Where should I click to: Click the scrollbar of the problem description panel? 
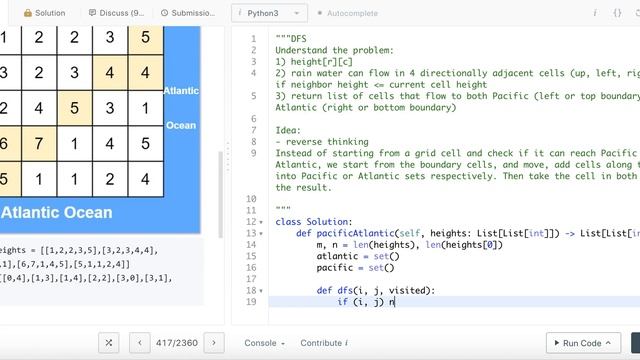220,194
